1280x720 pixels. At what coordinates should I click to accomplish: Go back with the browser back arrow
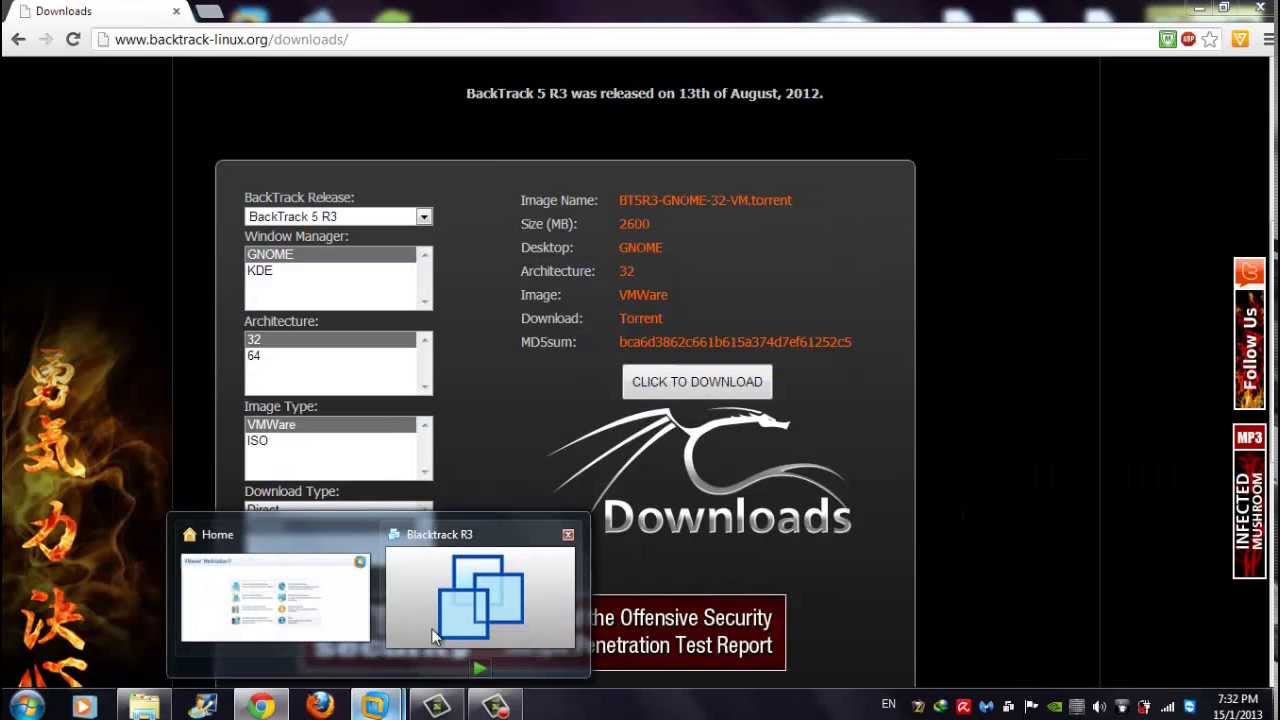[18, 39]
